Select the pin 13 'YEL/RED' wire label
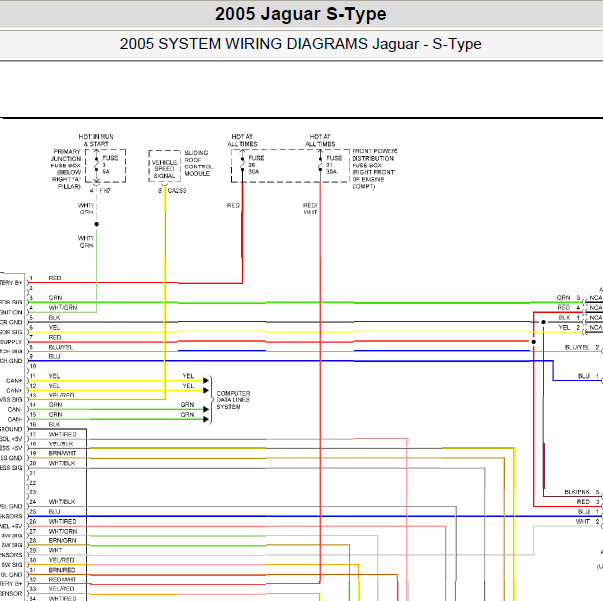The height and width of the screenshot is (601, 603). coord(61,395)
